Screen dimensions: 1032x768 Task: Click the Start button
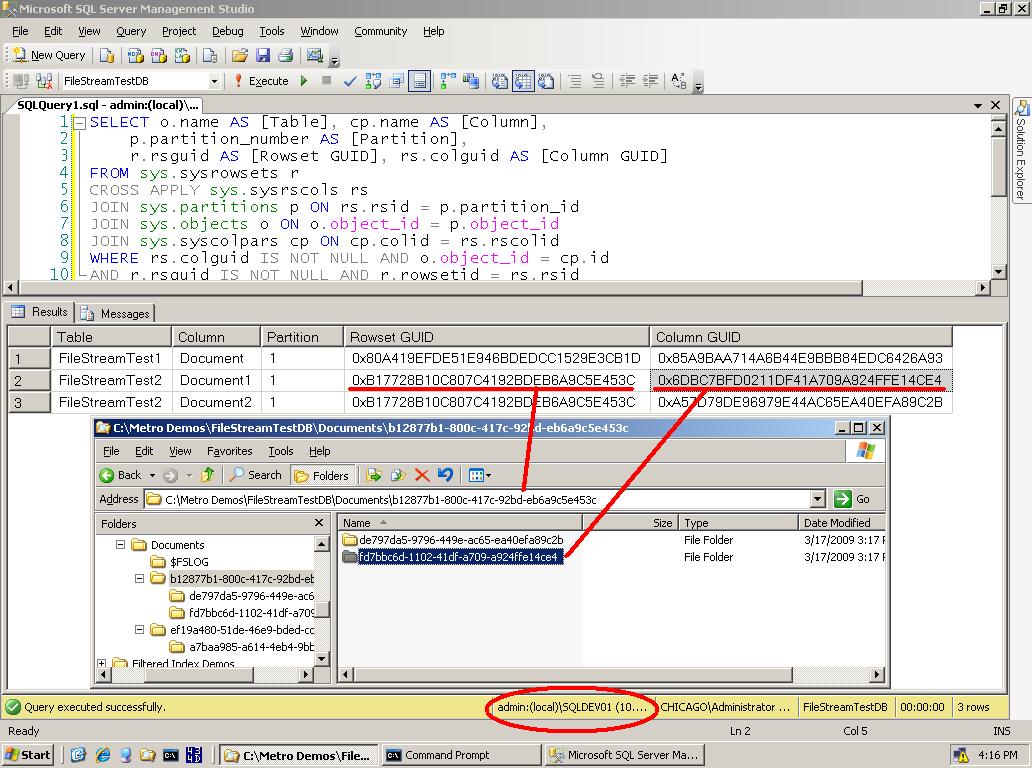pos(28,754)
